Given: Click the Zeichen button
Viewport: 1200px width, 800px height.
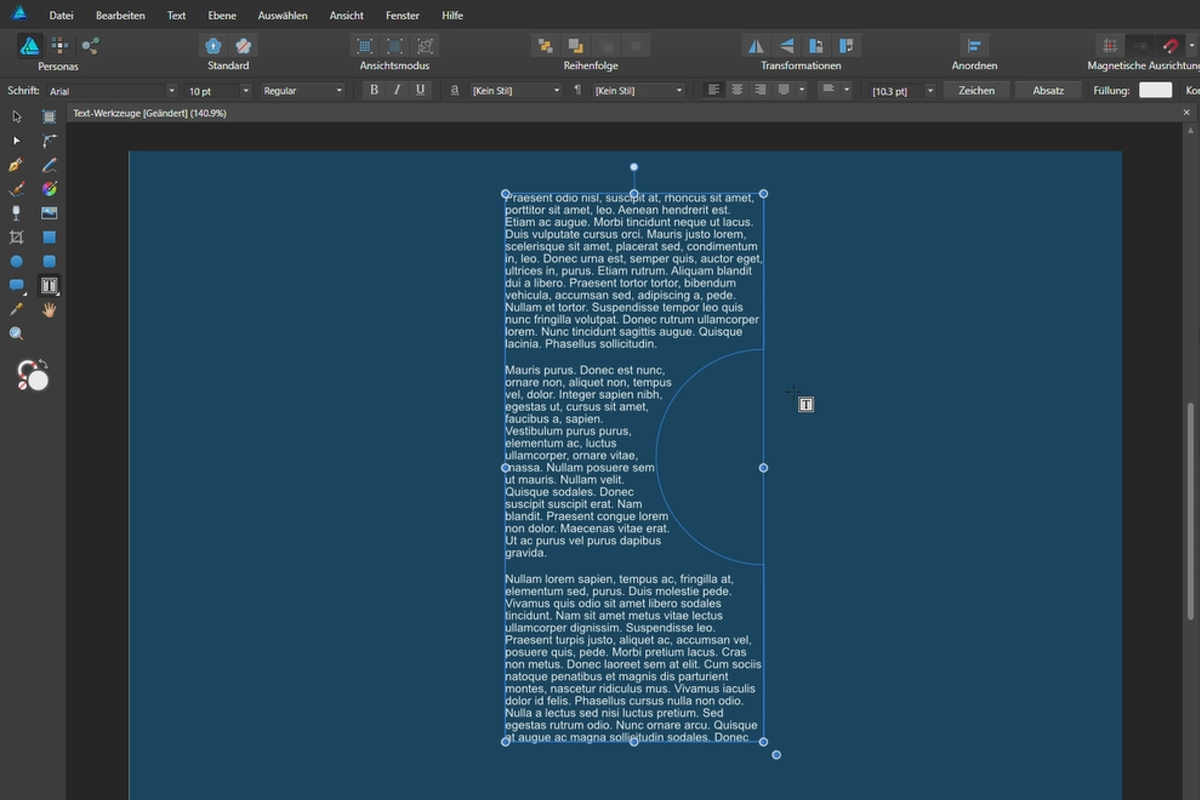Looking at the screenshot, I should click(976, 90).
